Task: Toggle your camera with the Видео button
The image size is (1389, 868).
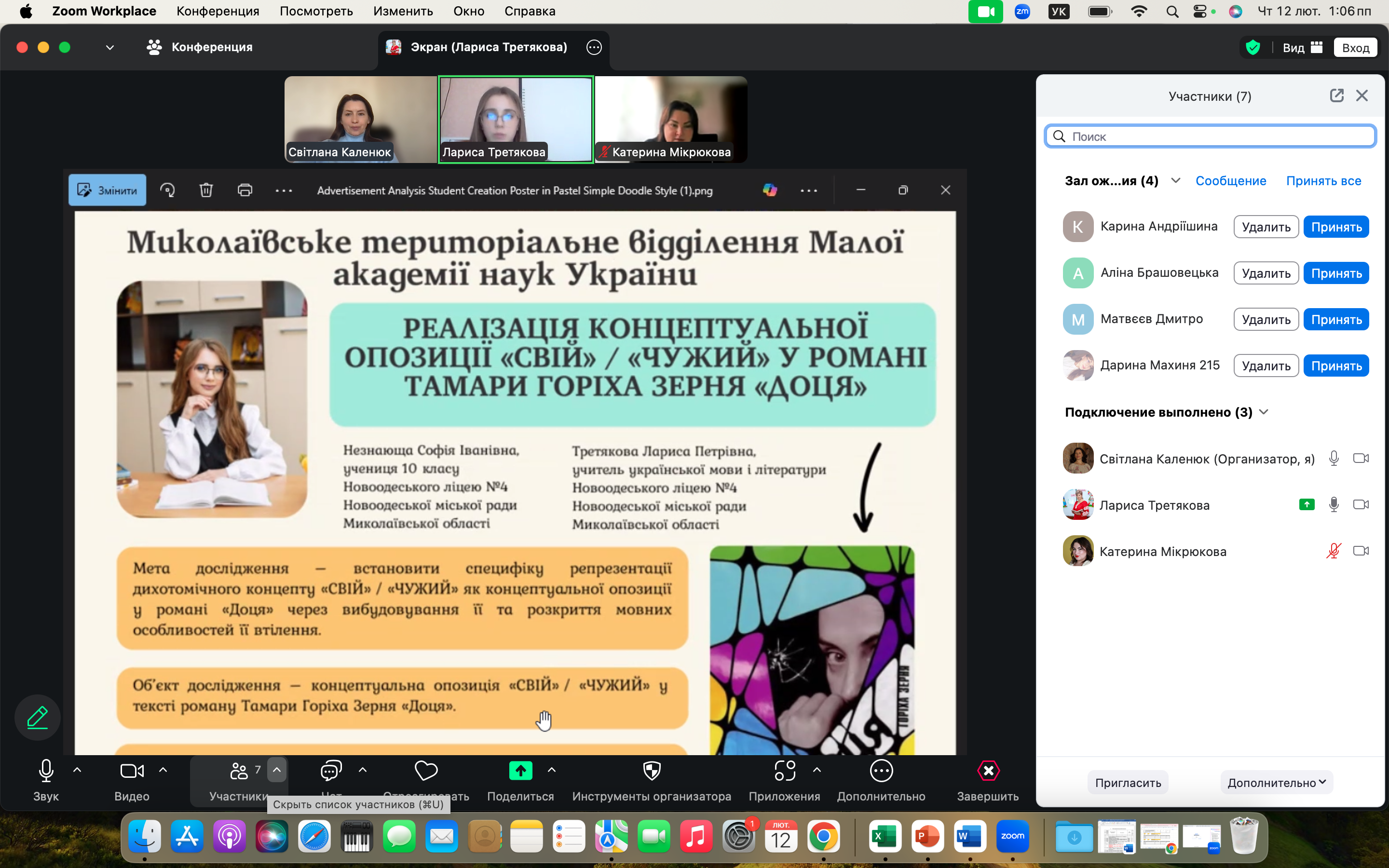Action: coord(132,771)
